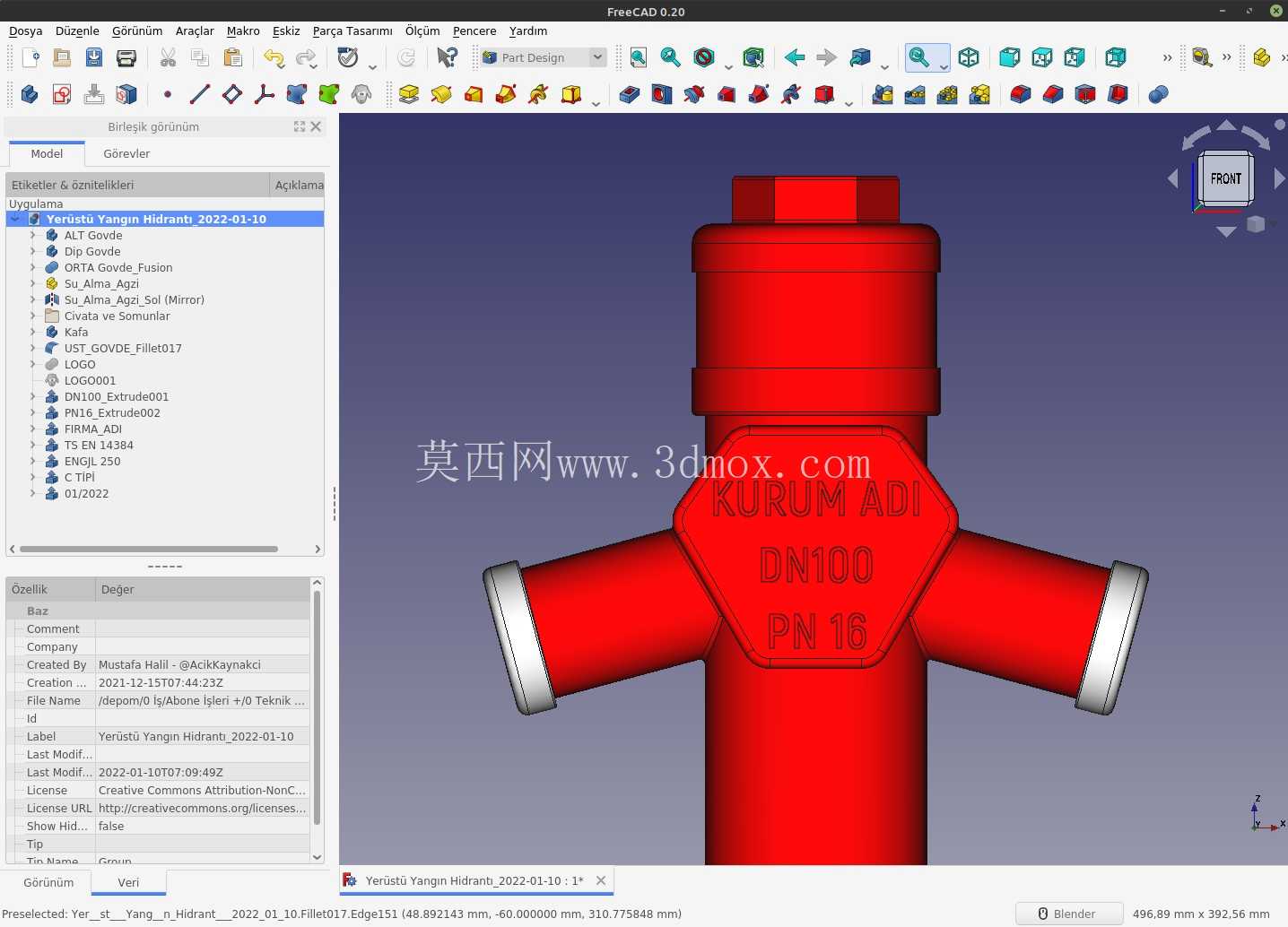
Task: Click the navigation cube down arrow
Action: point(1226,231)
